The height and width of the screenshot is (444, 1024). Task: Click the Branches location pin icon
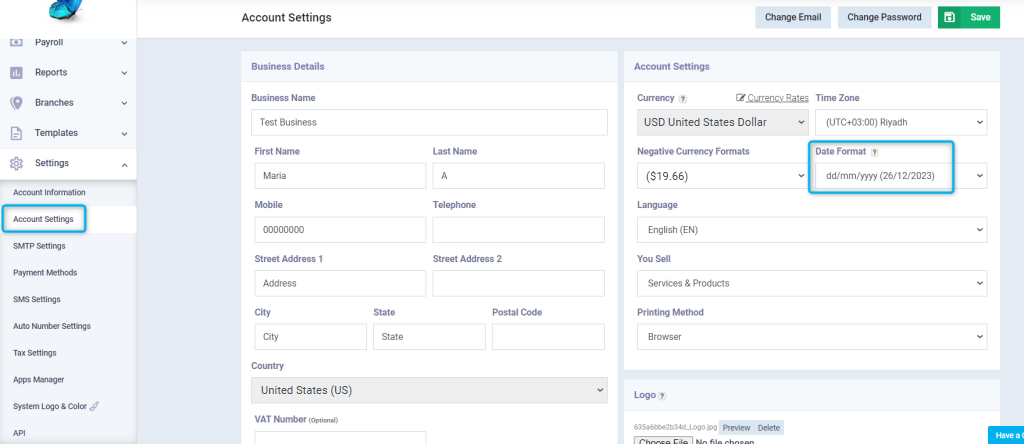(16, 103)
